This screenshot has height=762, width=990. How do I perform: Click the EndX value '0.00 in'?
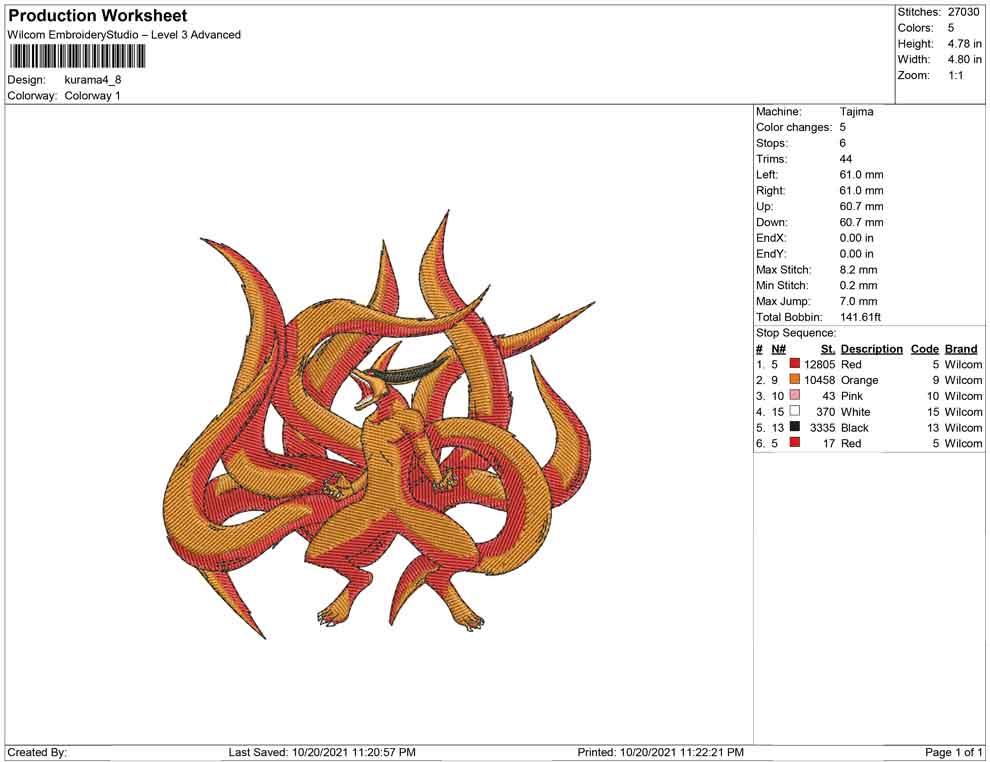pyautogui.click(x=857, y=238)
